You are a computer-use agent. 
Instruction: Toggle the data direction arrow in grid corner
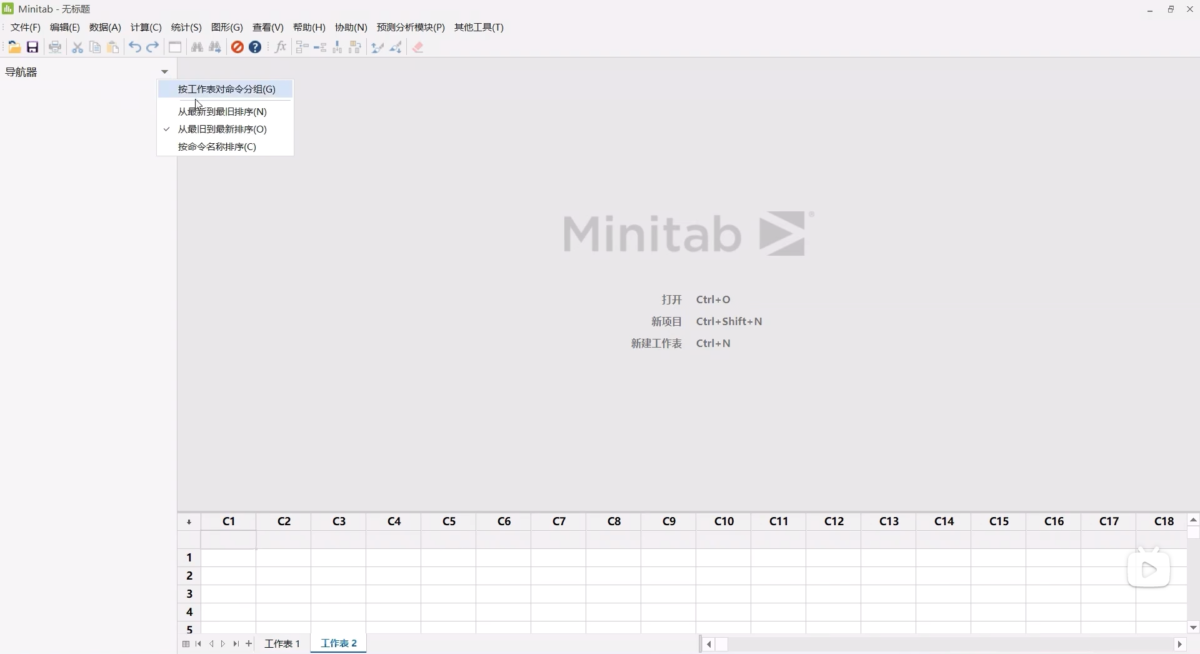click(189, 522)
